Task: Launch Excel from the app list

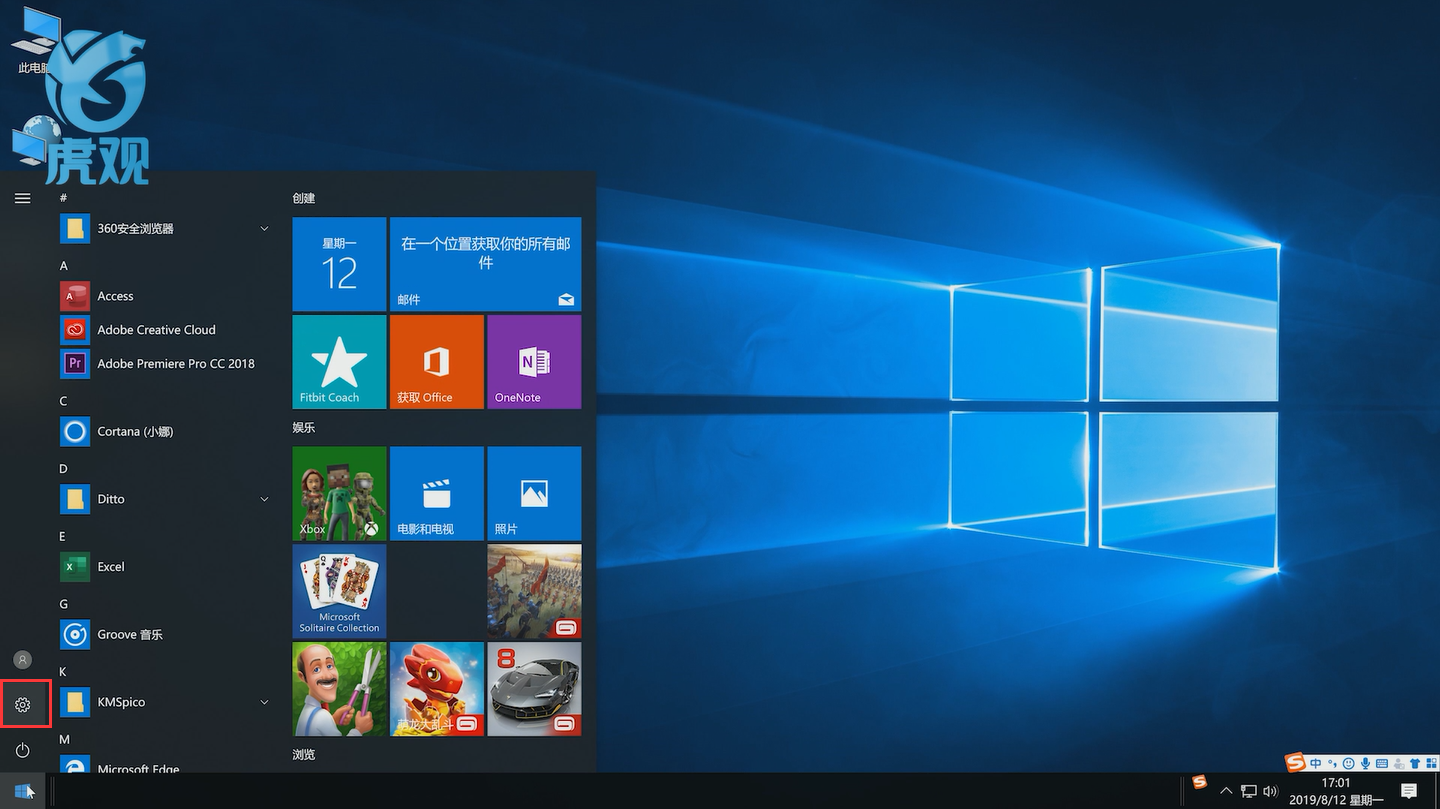Action: (x=165, y=567)
